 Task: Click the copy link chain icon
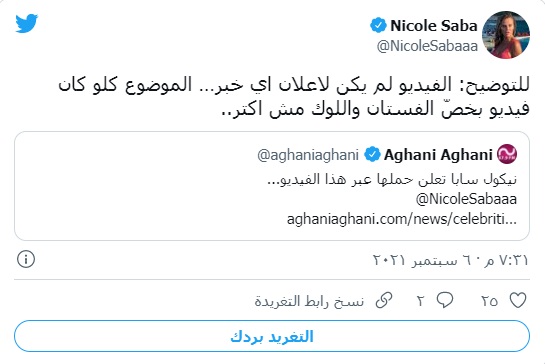pyautogui.click(x=384, y=300)
